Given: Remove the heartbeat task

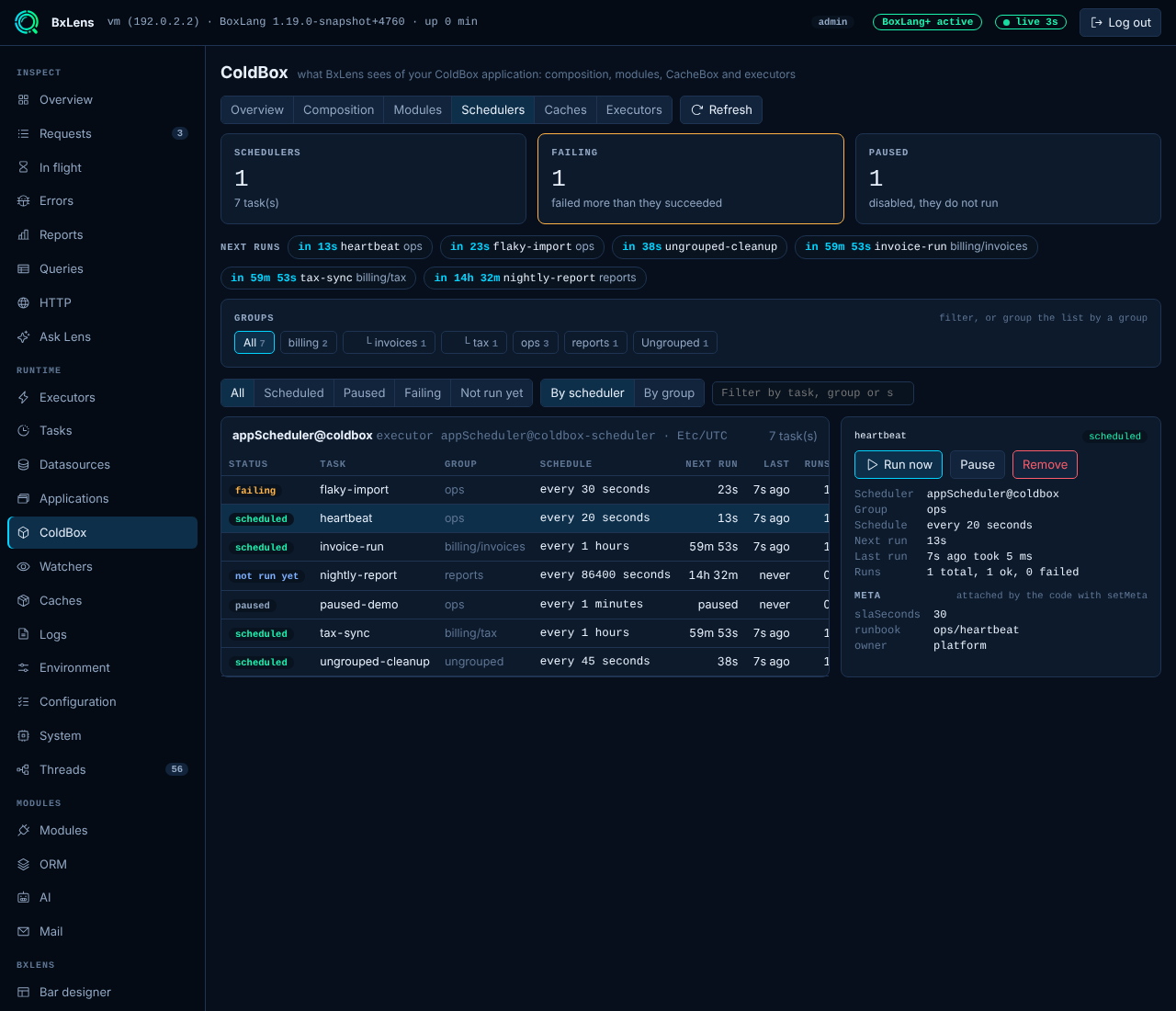Looking at the screenshot, I should click(x=1045, y=465).
